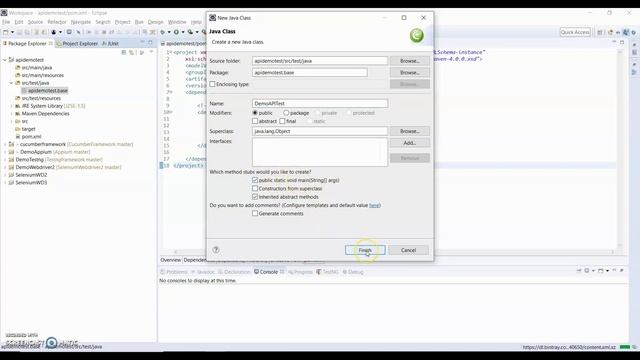Click the Name input field
Image resolution: width=640 pixels, height=360 pixels.
point(320,104)
